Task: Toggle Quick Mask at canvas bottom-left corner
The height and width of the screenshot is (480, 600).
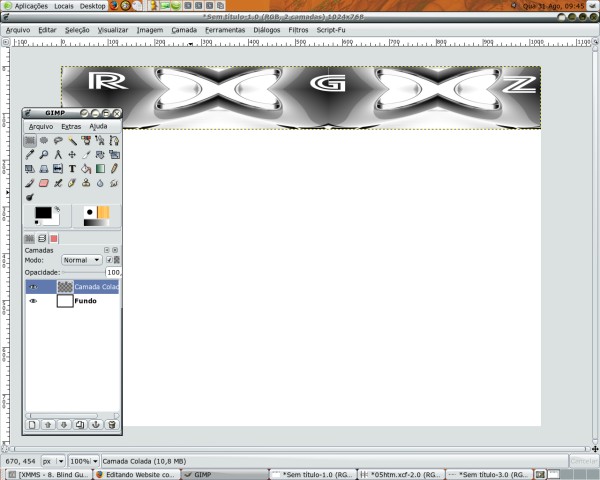Action: point(5,449)
